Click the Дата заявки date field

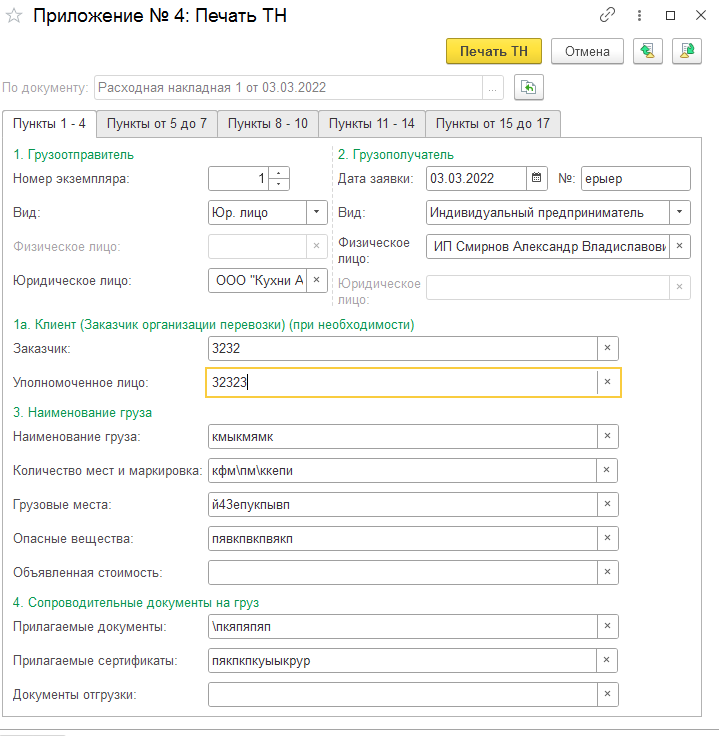[x=476, y=178]
